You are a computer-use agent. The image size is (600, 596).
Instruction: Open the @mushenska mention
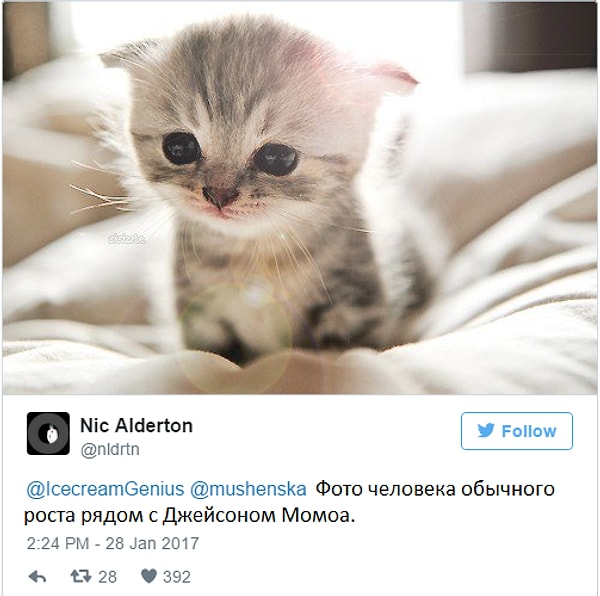click(248, 489)
